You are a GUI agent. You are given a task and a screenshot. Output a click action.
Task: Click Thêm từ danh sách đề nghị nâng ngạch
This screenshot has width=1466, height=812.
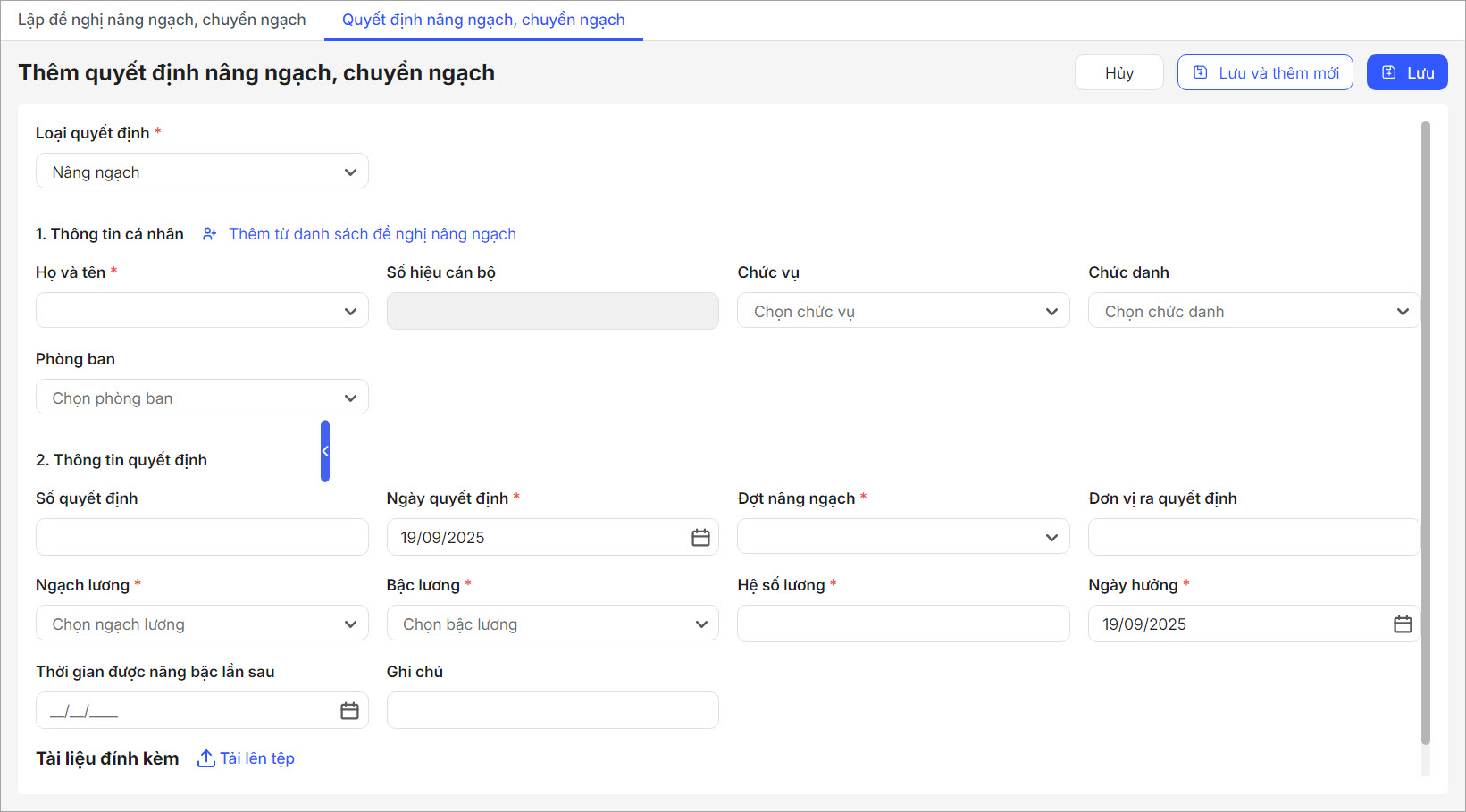coord(372,234)
